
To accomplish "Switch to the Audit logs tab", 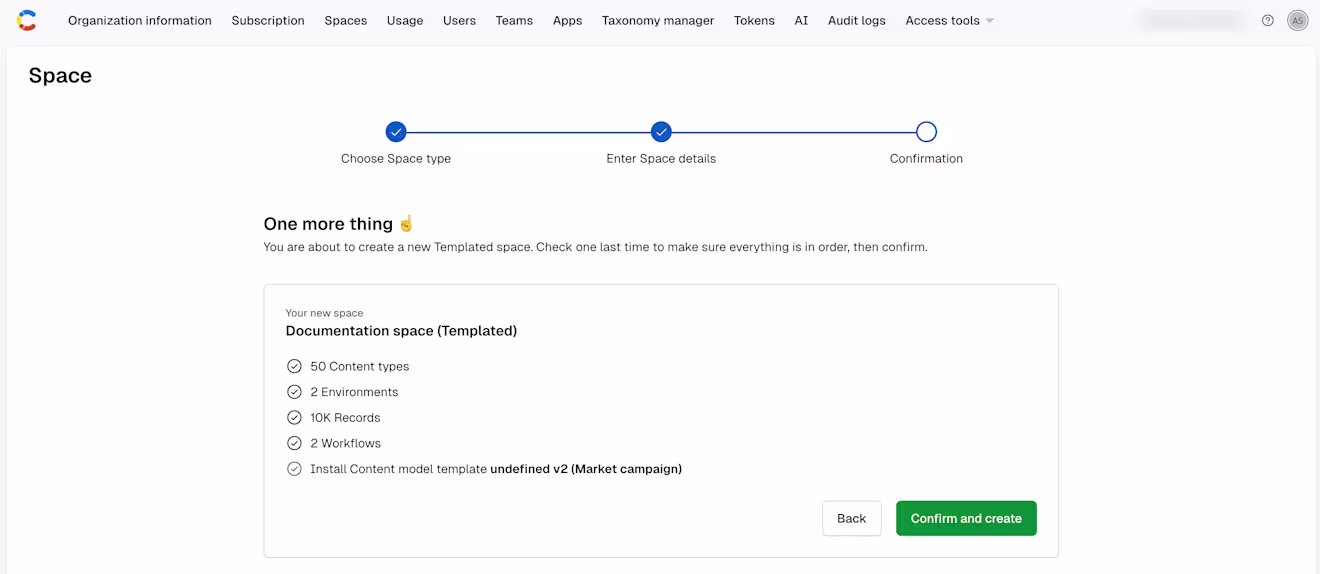I will (x=857, y=20).
